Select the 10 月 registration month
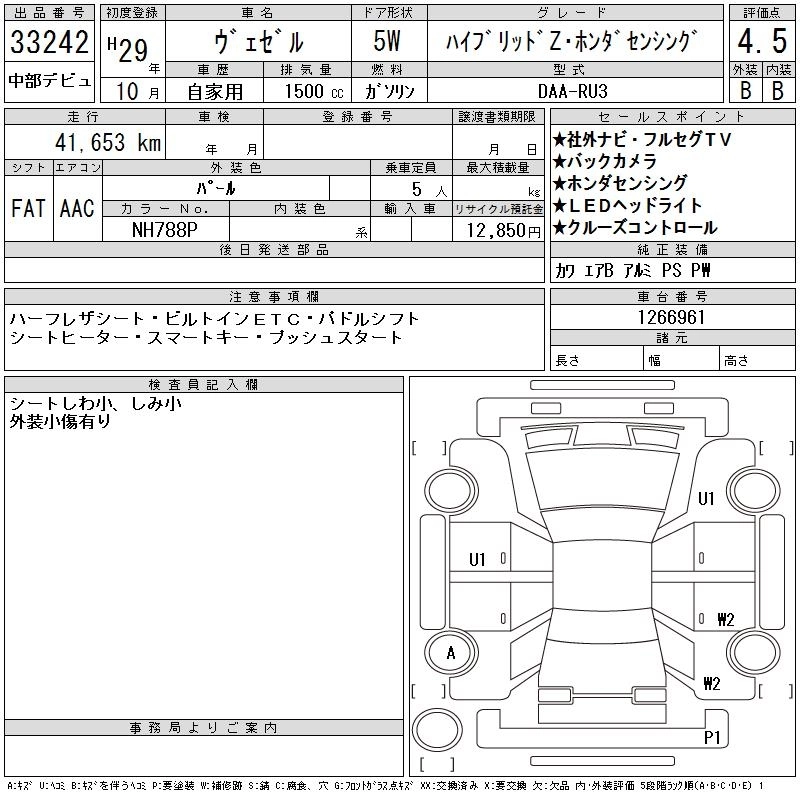The height and width of the screenshot is (800, 800). (x=137, y=91)
